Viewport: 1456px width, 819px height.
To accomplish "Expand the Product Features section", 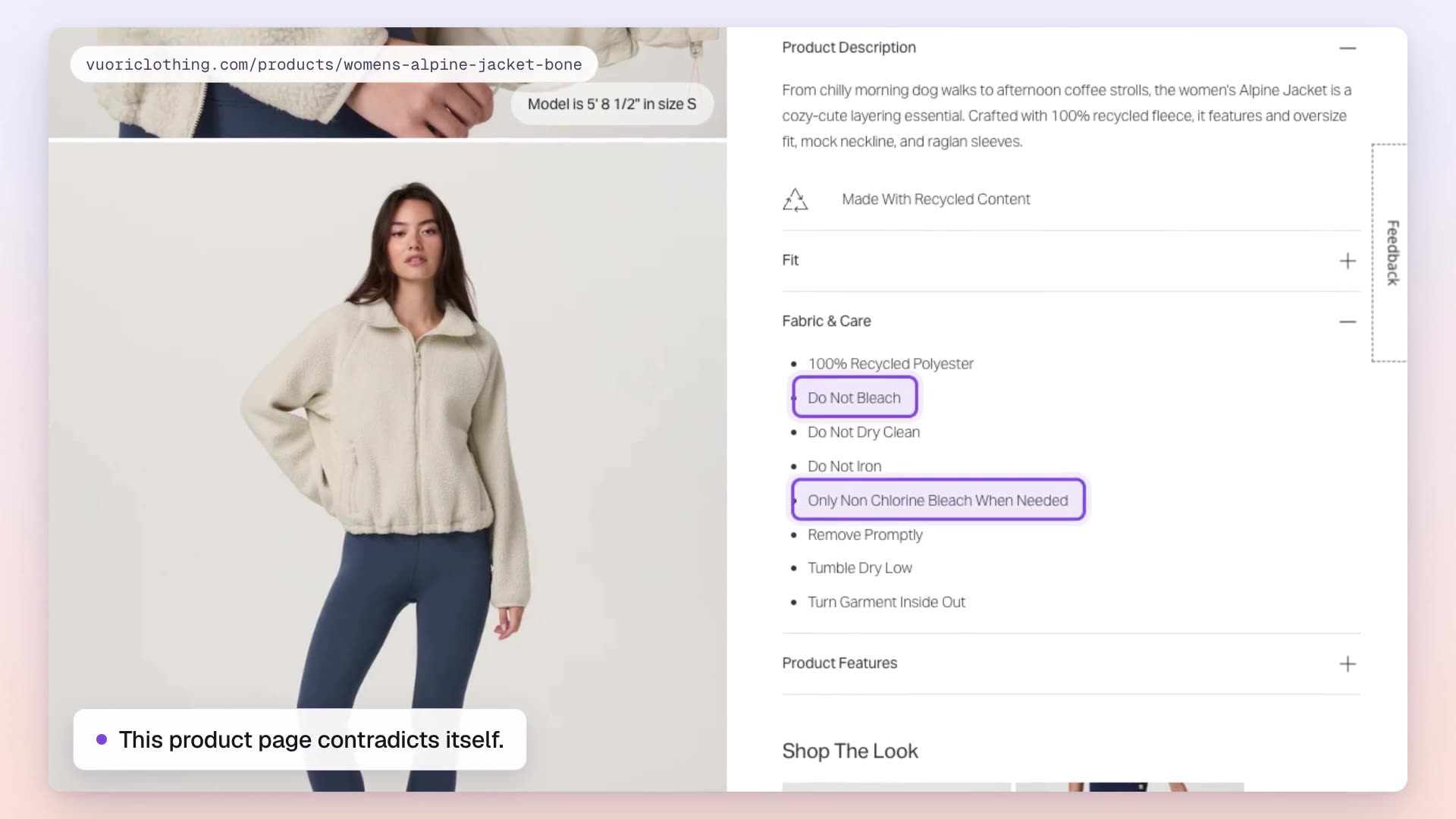I will 1347,664.
